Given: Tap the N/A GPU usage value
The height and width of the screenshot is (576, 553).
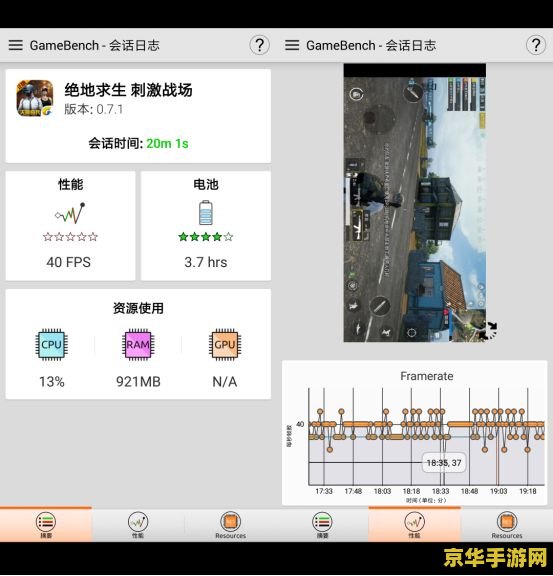Looking at the screenshot, I should point(225,382).
